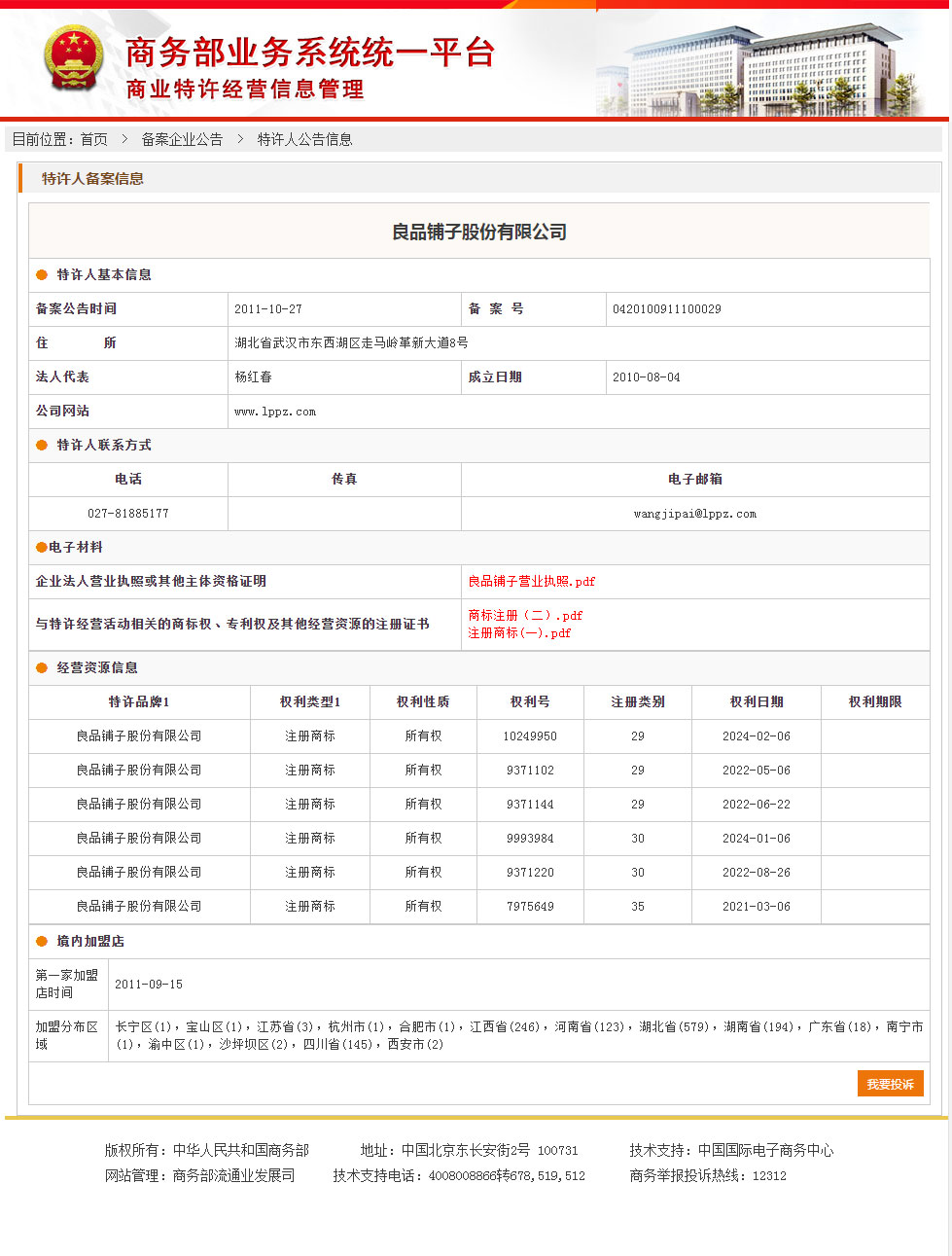Viewport: 952px width, 1256px height.
Task: Open the 备案企业公告 breadcrumb link
Action: pyautogui.click(x=182, y=139)
